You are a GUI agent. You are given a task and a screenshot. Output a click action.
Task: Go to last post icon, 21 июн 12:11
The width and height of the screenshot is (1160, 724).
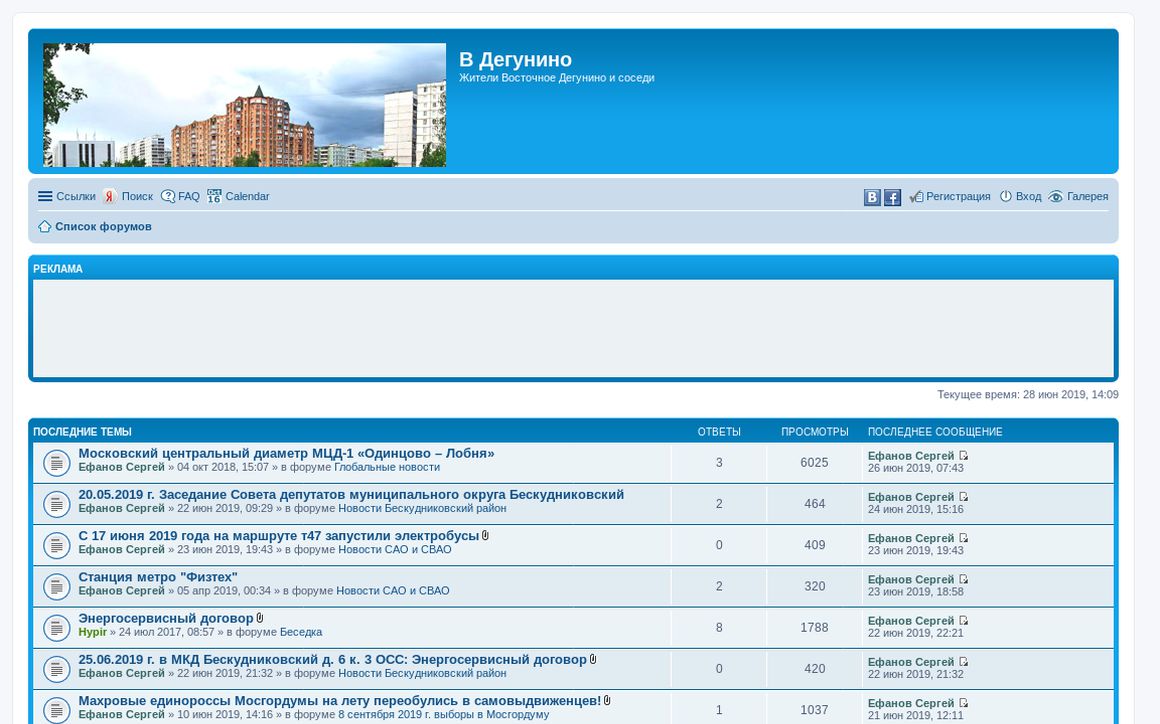963,703
